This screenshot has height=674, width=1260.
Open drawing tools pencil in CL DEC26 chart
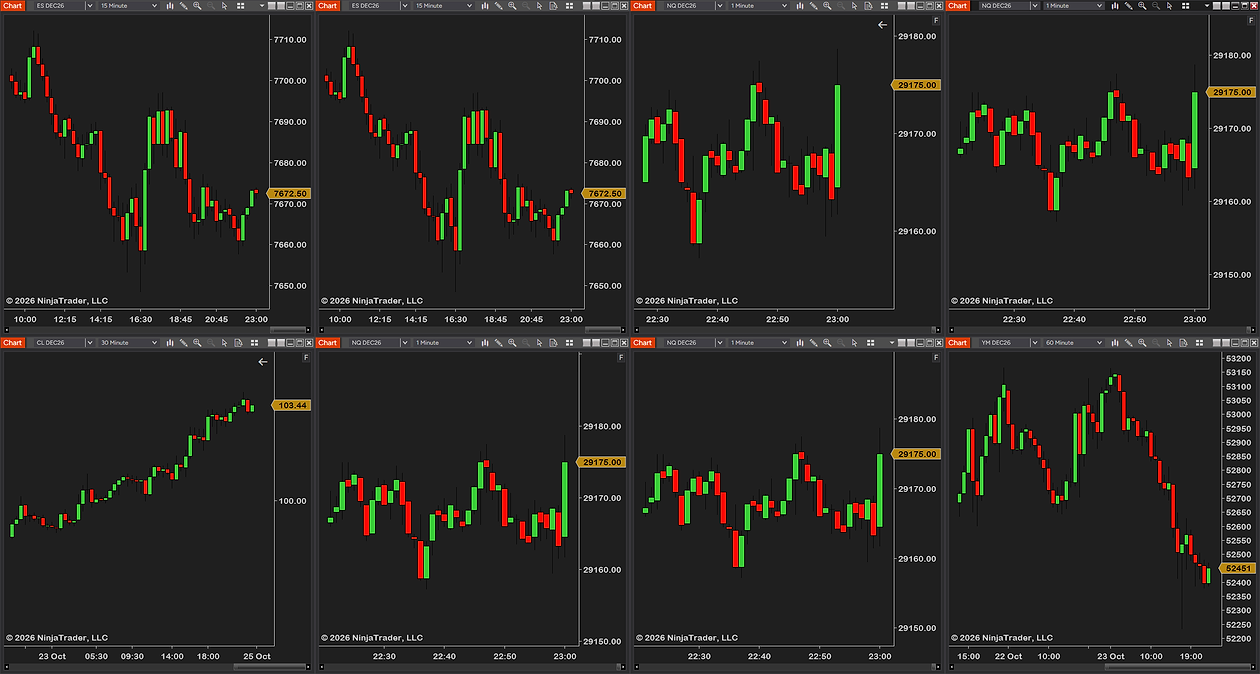tap(184, 343)
